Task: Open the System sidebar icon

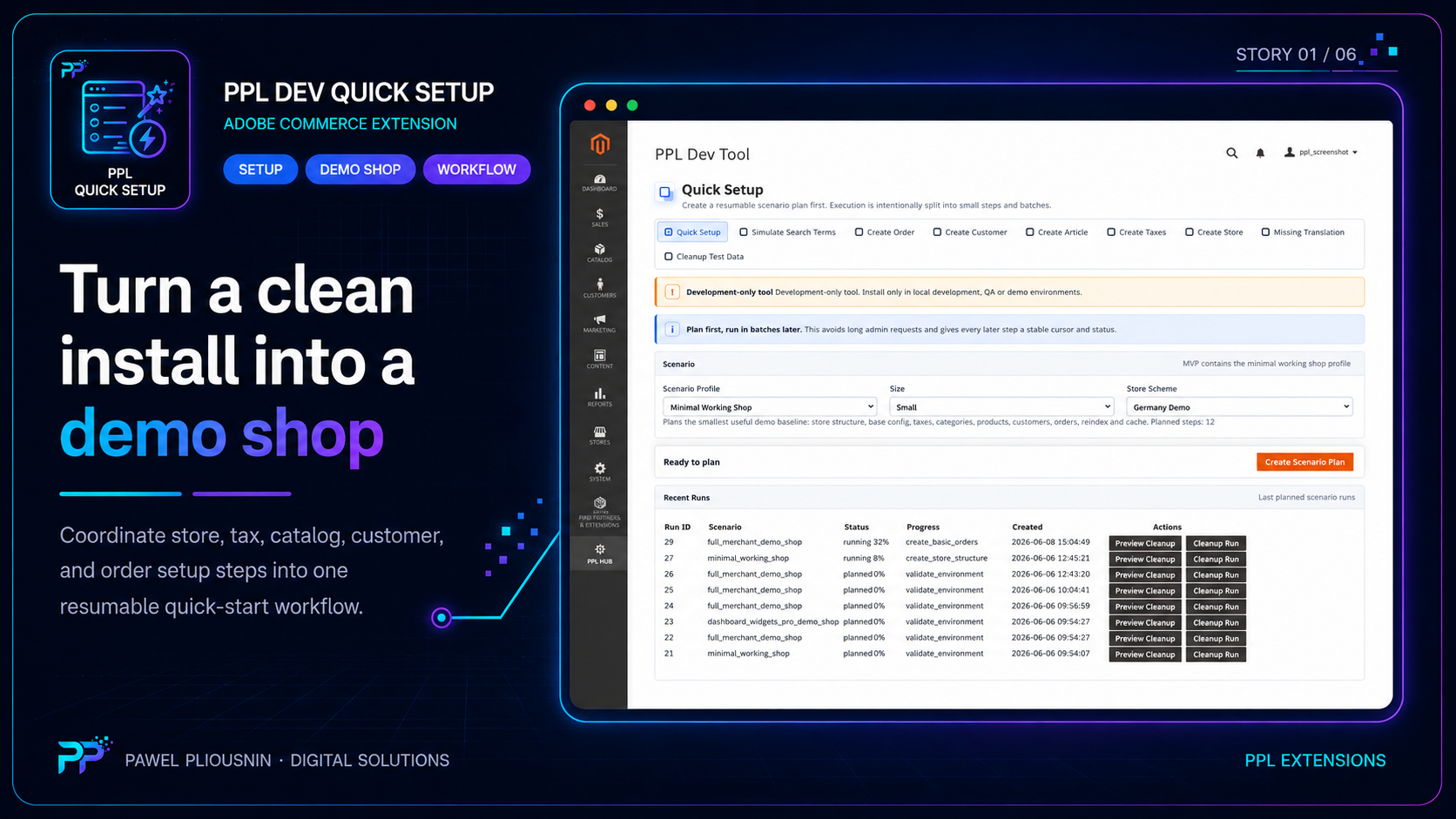Action: [599, 473]
